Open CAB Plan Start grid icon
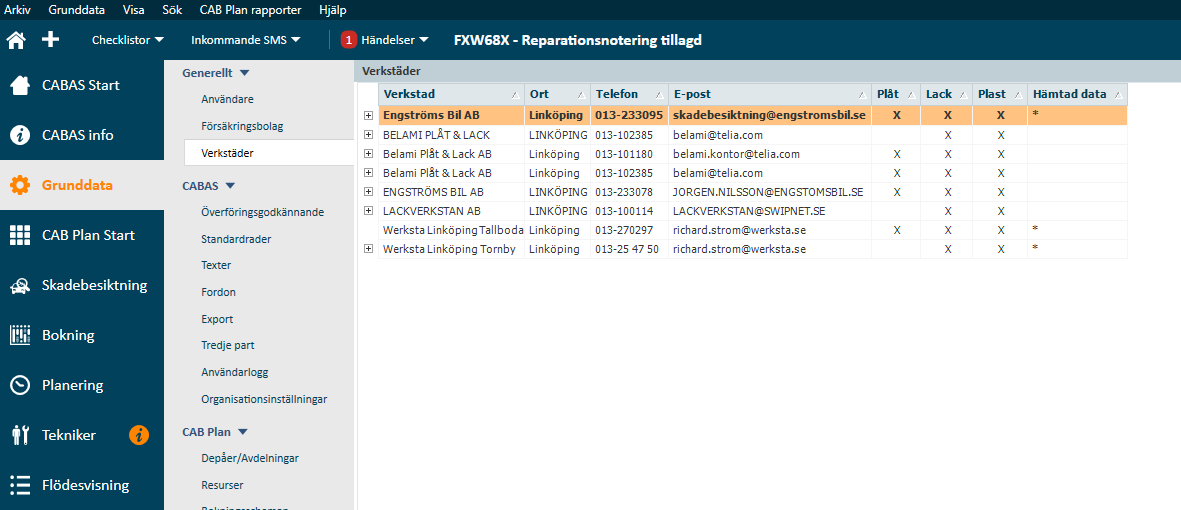Screen dimensions: 1181x510 (x=20, y=235)
